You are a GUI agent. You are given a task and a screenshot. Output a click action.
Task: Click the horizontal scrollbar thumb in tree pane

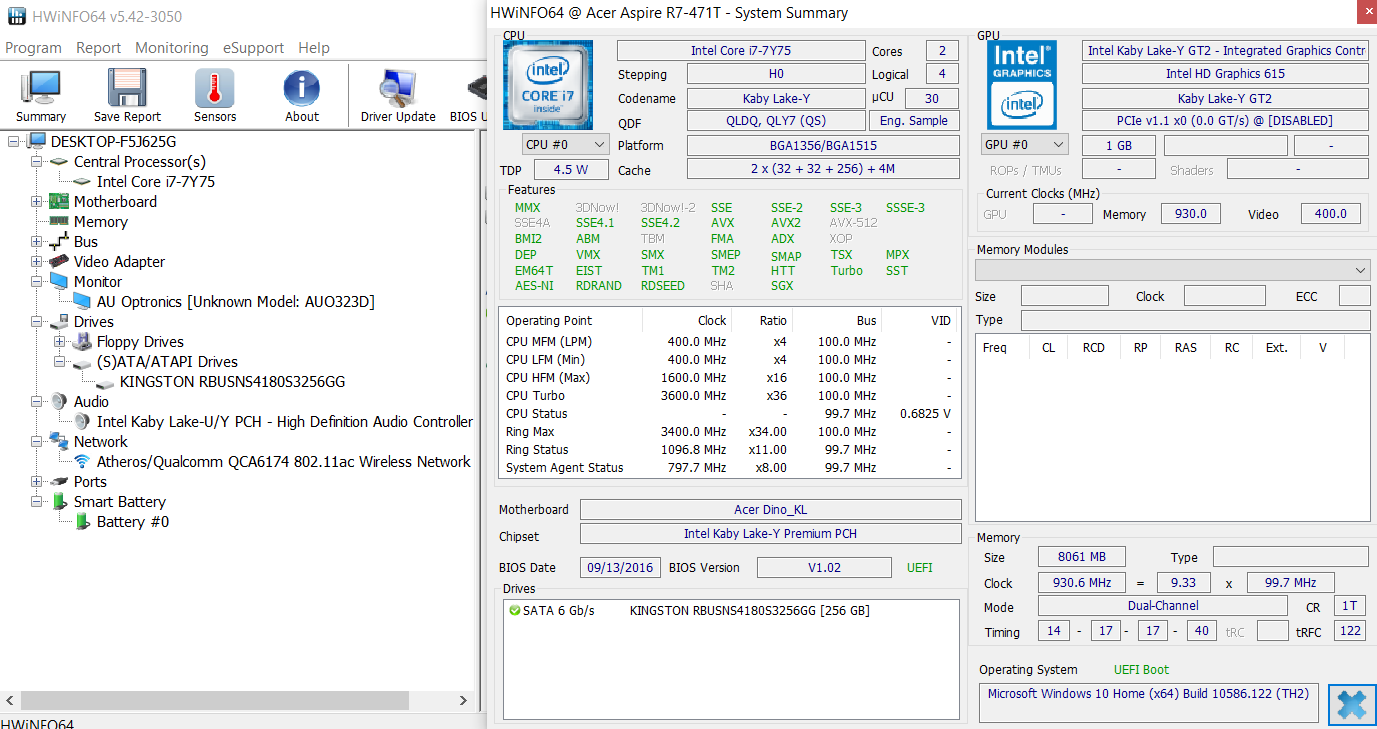[x=215, y=701]
